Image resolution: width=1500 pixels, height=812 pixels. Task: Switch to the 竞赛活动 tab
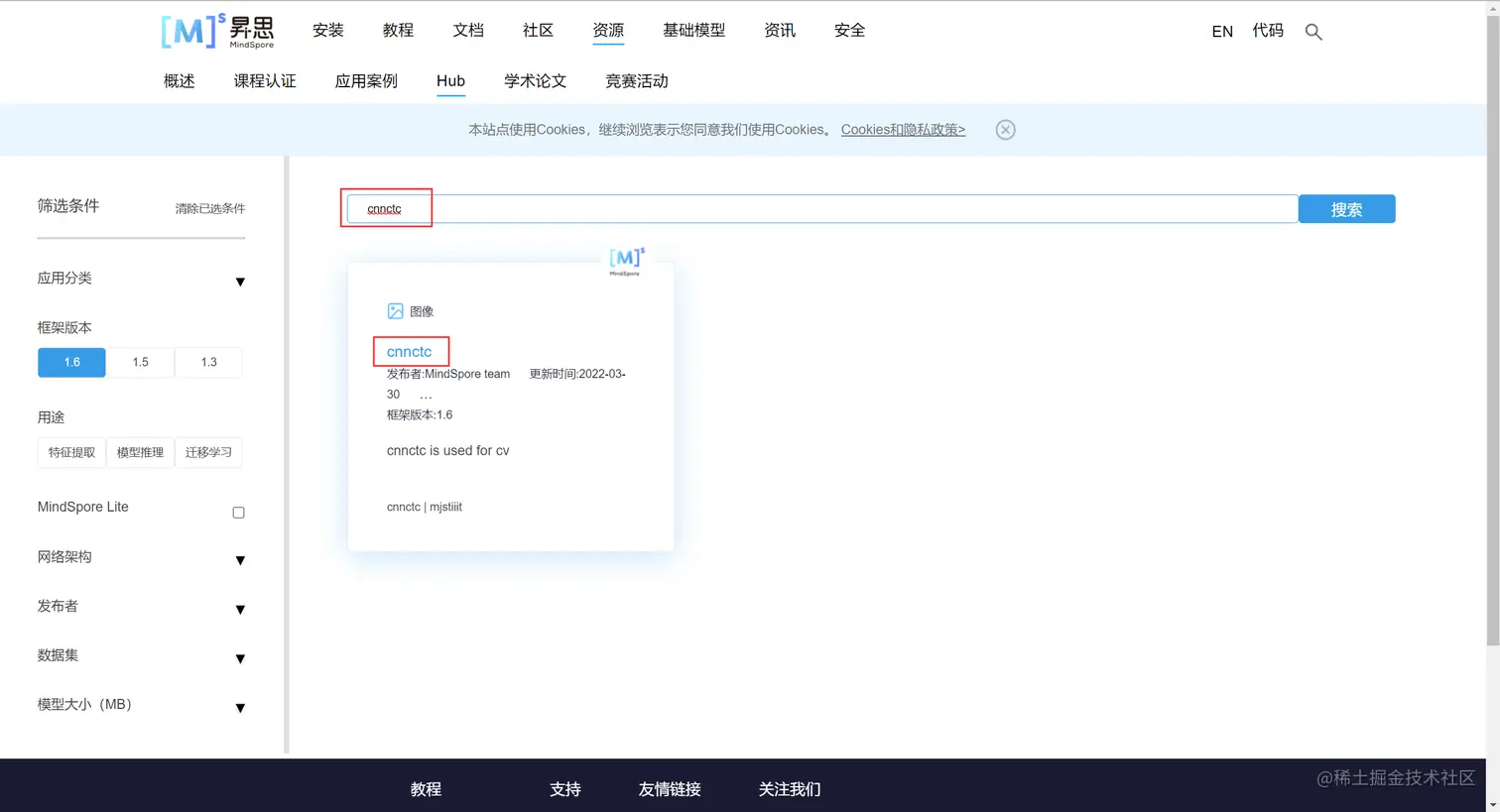637,81
